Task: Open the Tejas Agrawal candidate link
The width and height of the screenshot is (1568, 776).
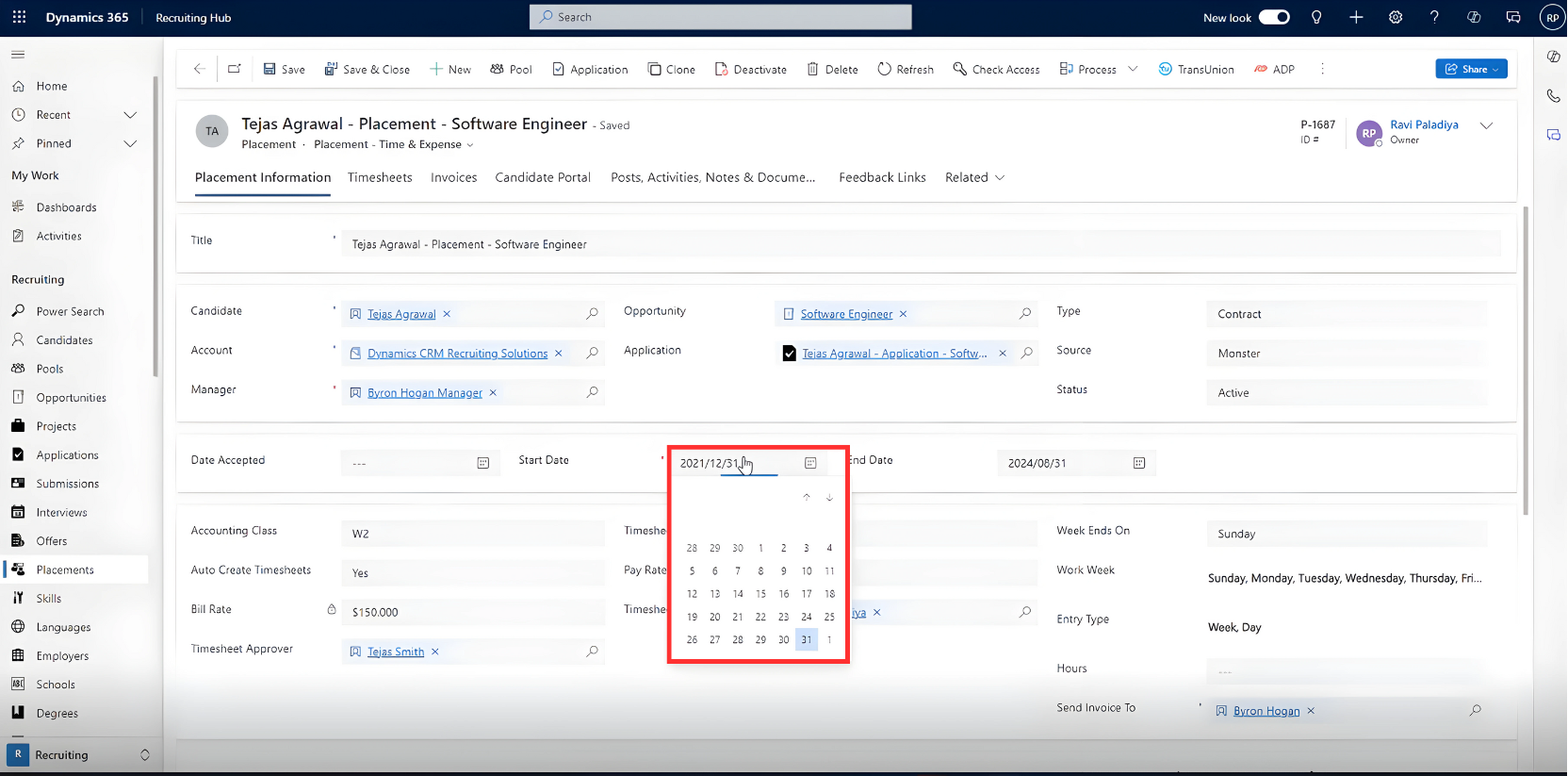Action: pyautogui.click(x=401, y=314)
